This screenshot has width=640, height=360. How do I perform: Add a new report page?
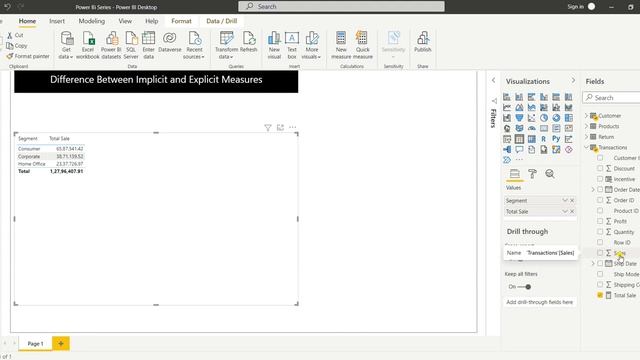click(x=61, y=343)
